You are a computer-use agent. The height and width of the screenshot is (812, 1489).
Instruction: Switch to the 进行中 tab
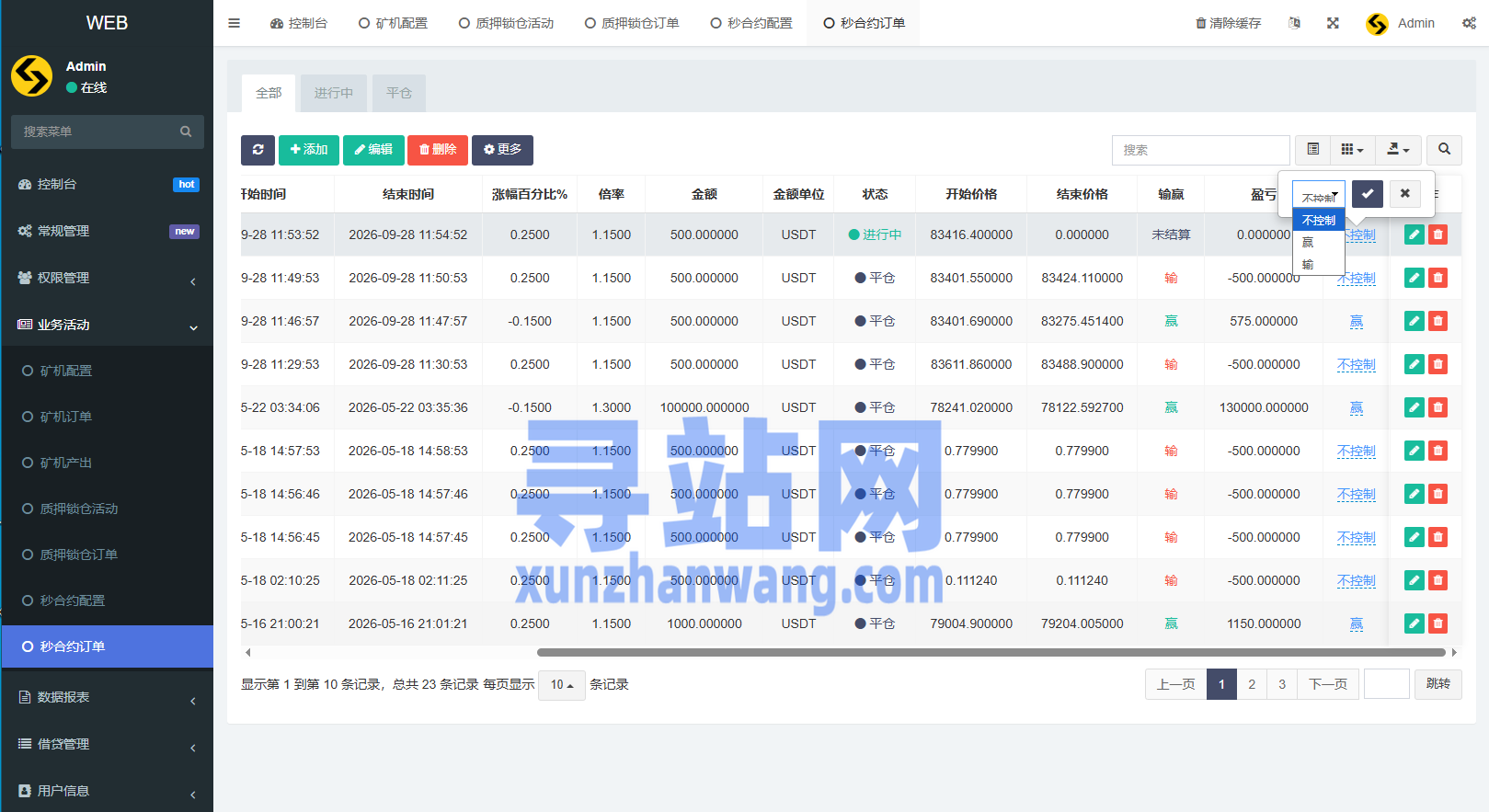click(333, 93)
